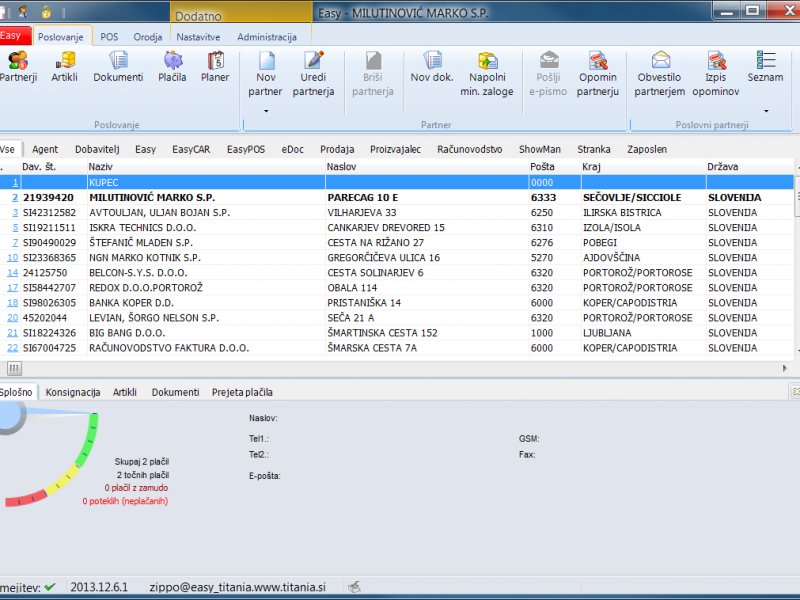Image resolution: width=800 pixels, height=600 pixels.
Task: Click Napolni min. zaloge icon
Action: [487, 61]
